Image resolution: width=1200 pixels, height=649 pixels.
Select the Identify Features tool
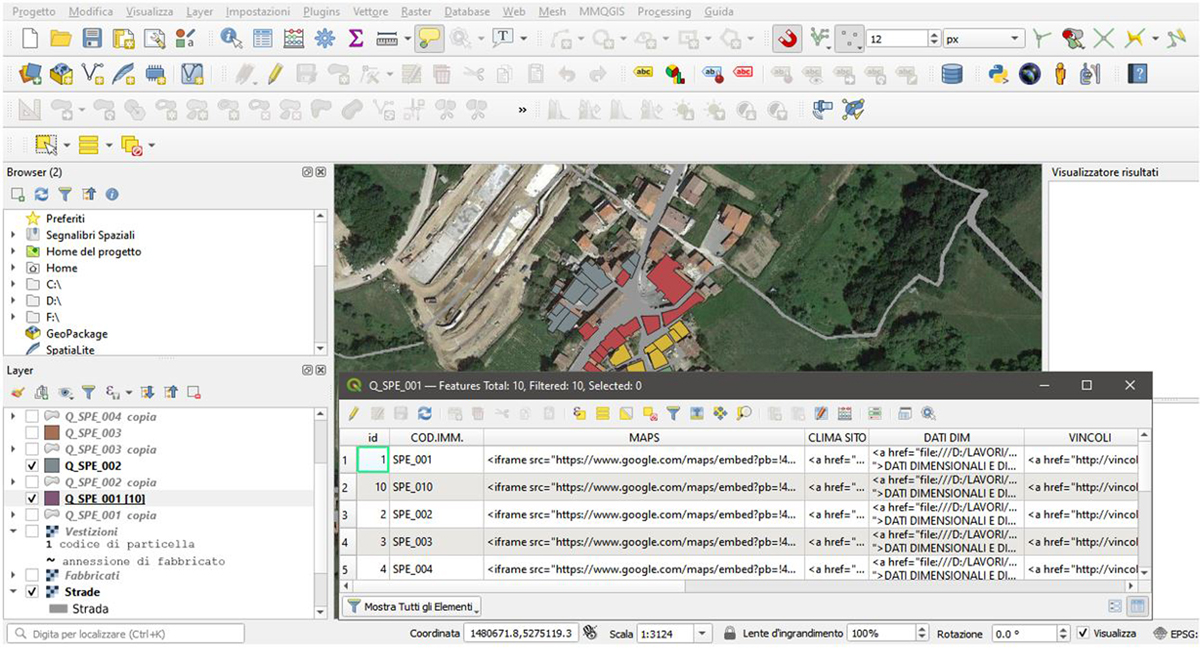(232, 39)
